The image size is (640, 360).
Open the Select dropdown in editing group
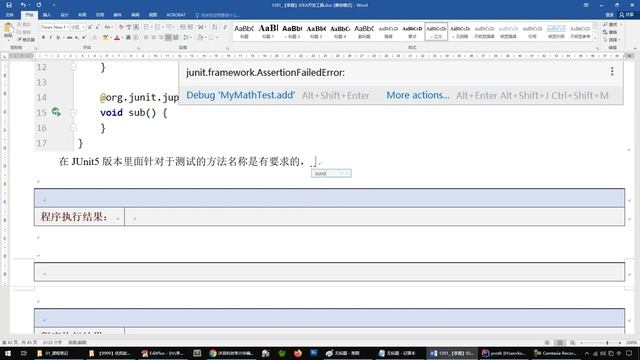tap(611, 40)
